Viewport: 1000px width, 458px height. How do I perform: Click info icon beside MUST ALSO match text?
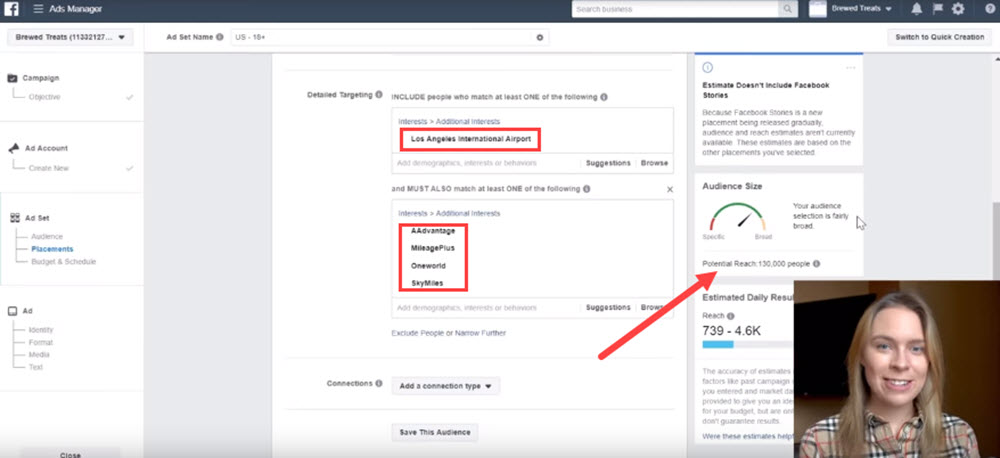click(x=586, y=189)
